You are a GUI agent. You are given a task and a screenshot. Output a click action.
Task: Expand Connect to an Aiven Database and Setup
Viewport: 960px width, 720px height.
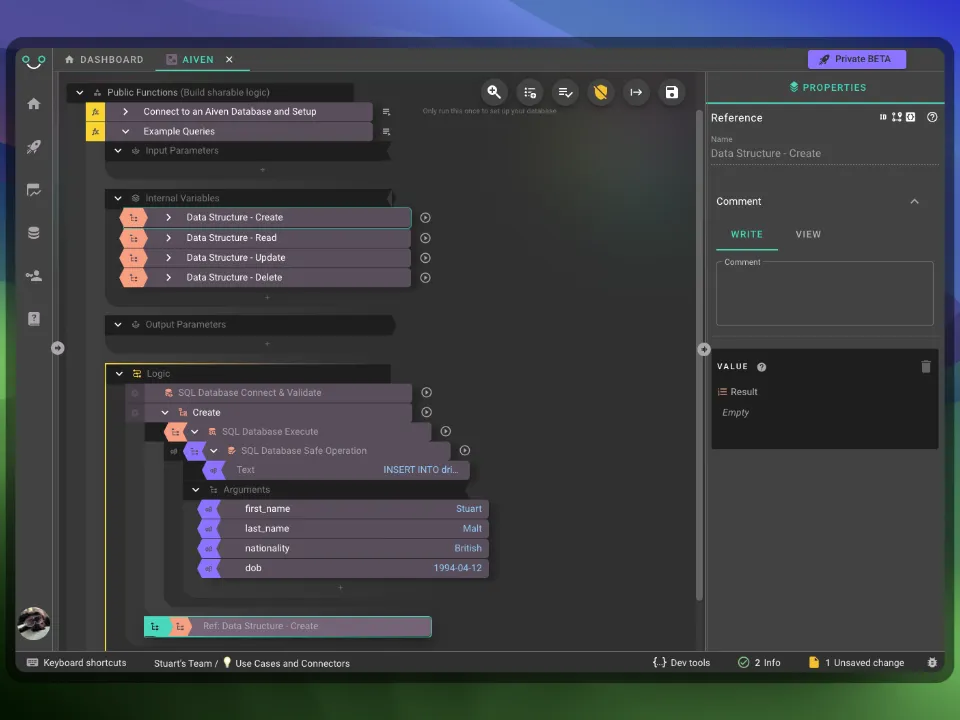click(x=125, y=112)
